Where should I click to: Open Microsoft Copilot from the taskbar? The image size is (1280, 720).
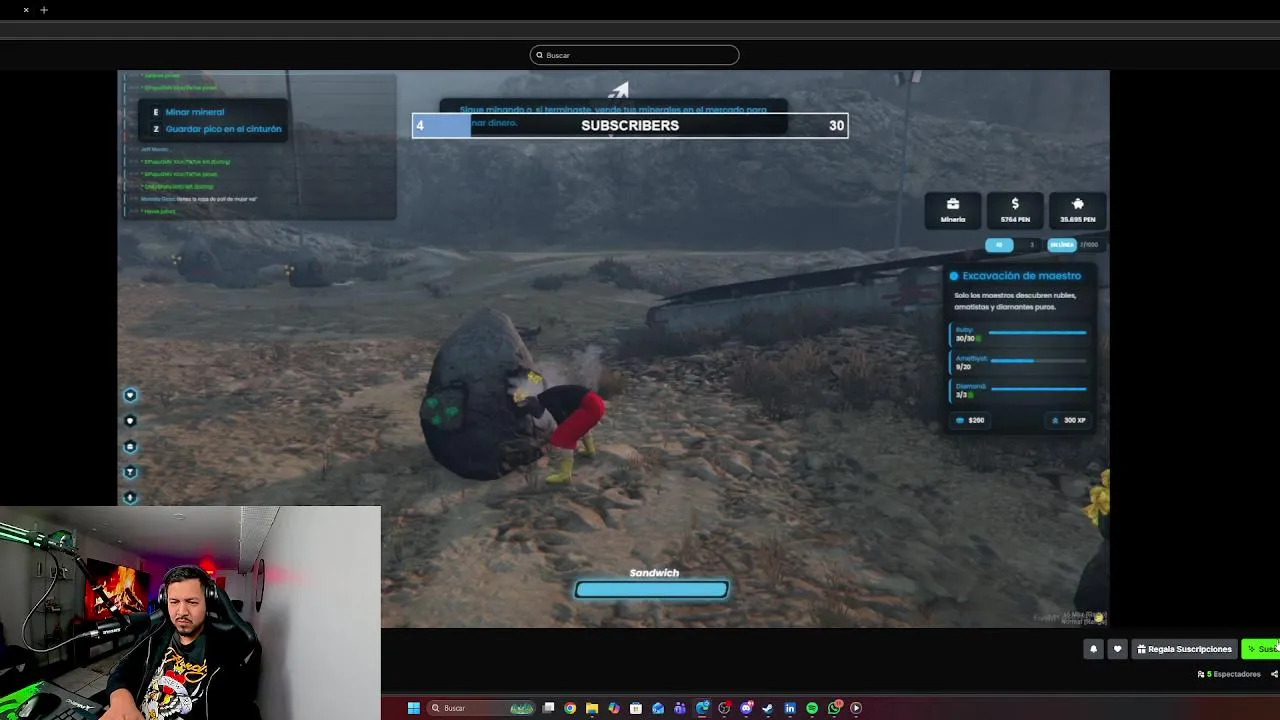pyautogui.click(x=614, y=708)
